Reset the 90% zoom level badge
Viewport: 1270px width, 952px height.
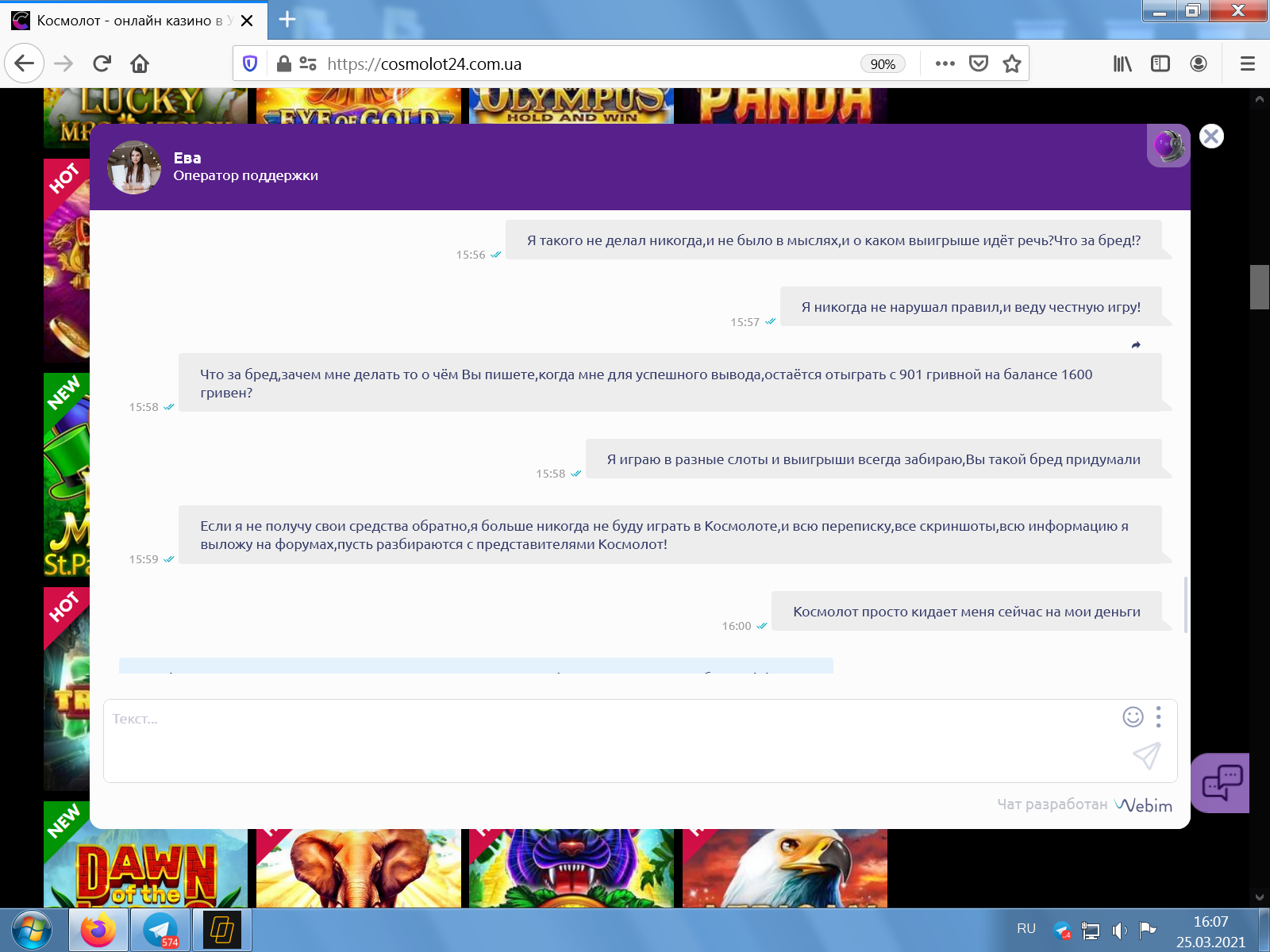click(883, 64)
